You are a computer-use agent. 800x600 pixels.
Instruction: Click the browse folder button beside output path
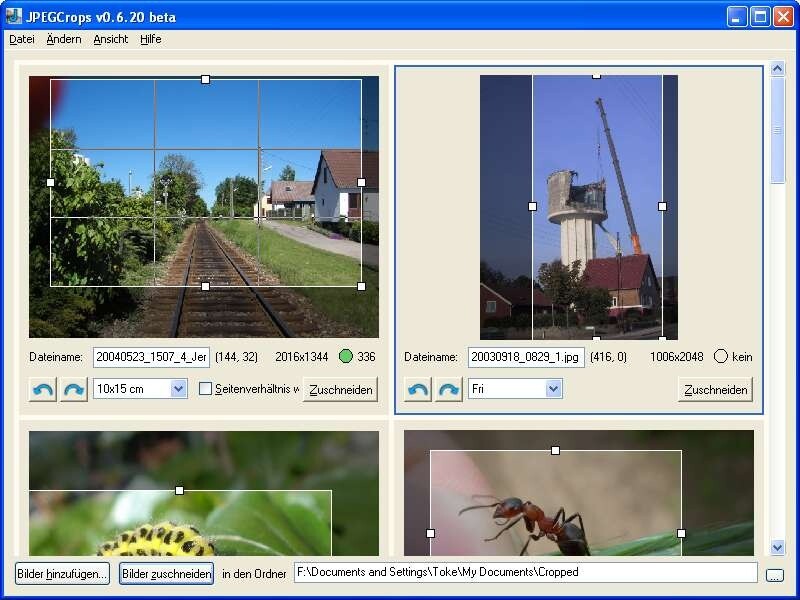pos(775,574)
